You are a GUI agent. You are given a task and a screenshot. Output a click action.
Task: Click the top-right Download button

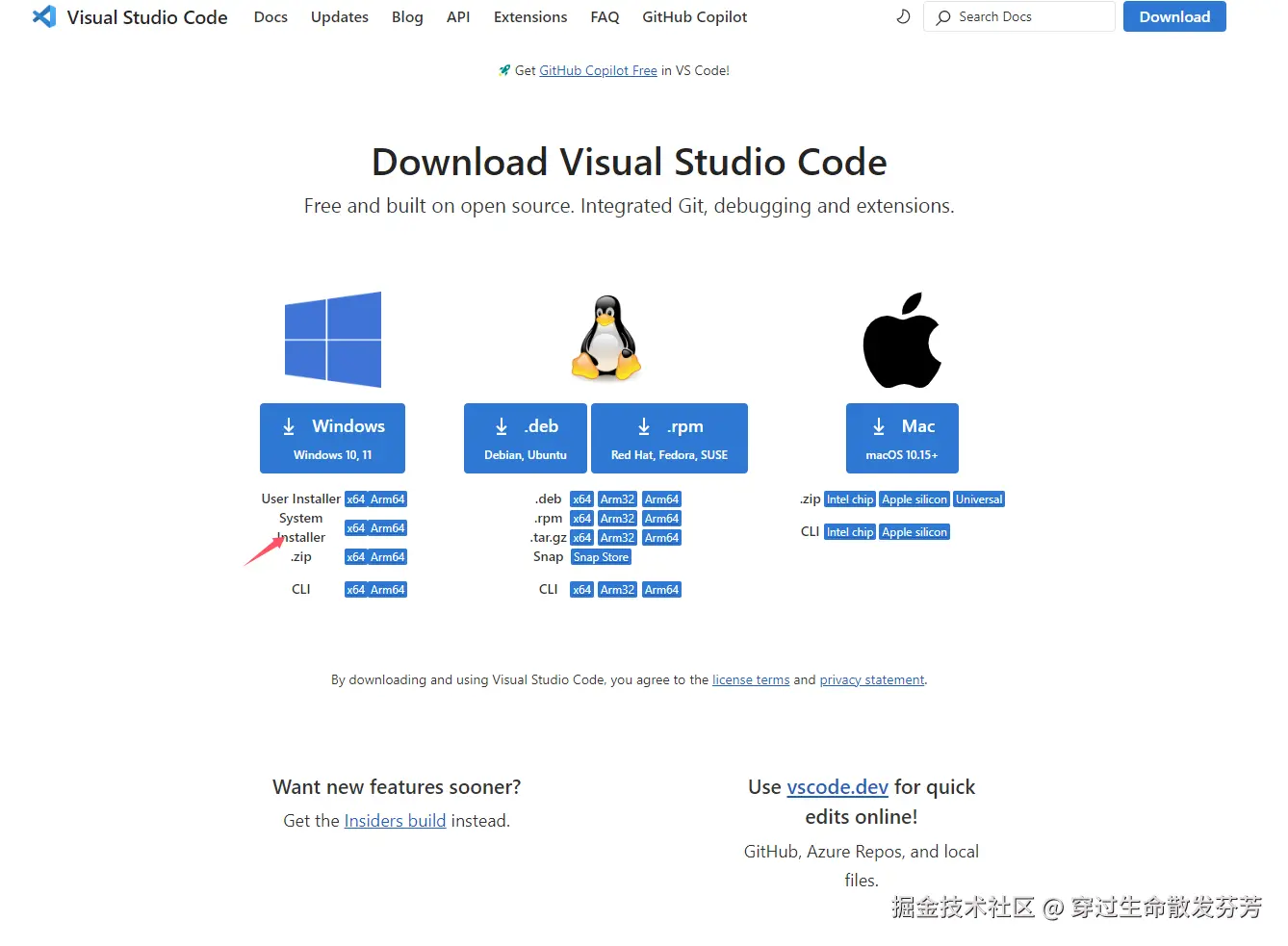tap(1174, 16)
